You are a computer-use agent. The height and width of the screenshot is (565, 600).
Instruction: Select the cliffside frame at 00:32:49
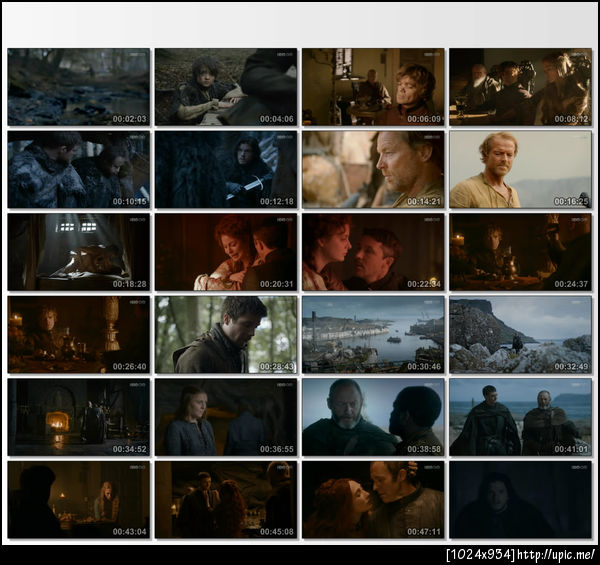click(x=520, y=335)
